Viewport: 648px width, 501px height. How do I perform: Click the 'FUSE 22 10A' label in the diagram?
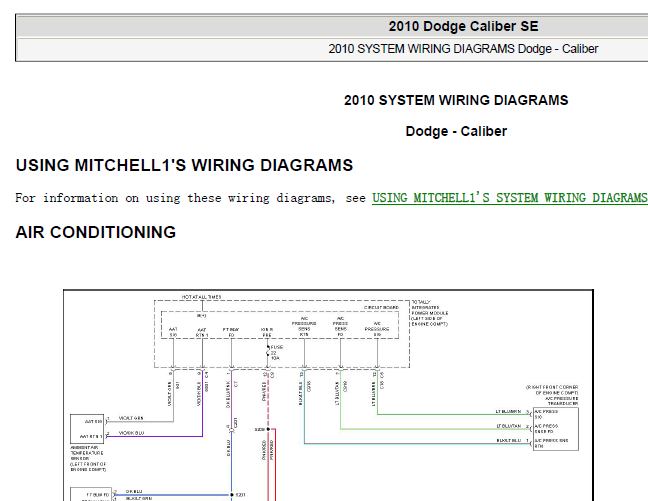point(276,353)
